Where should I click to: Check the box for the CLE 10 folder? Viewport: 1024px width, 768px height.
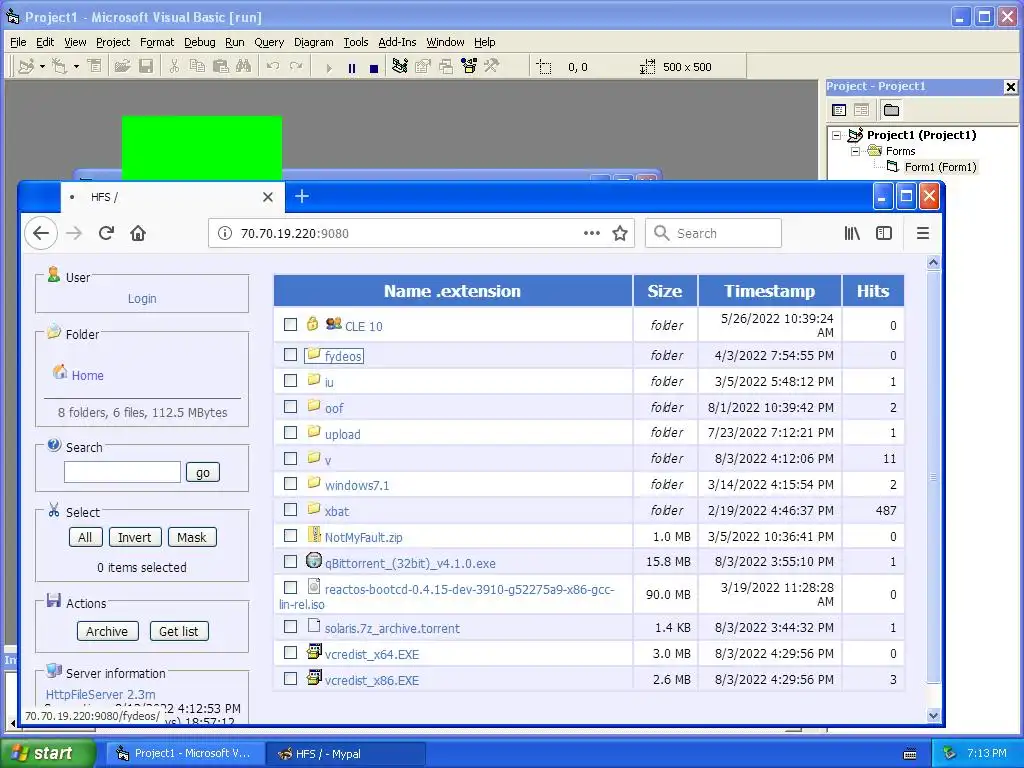click(291, 325)
